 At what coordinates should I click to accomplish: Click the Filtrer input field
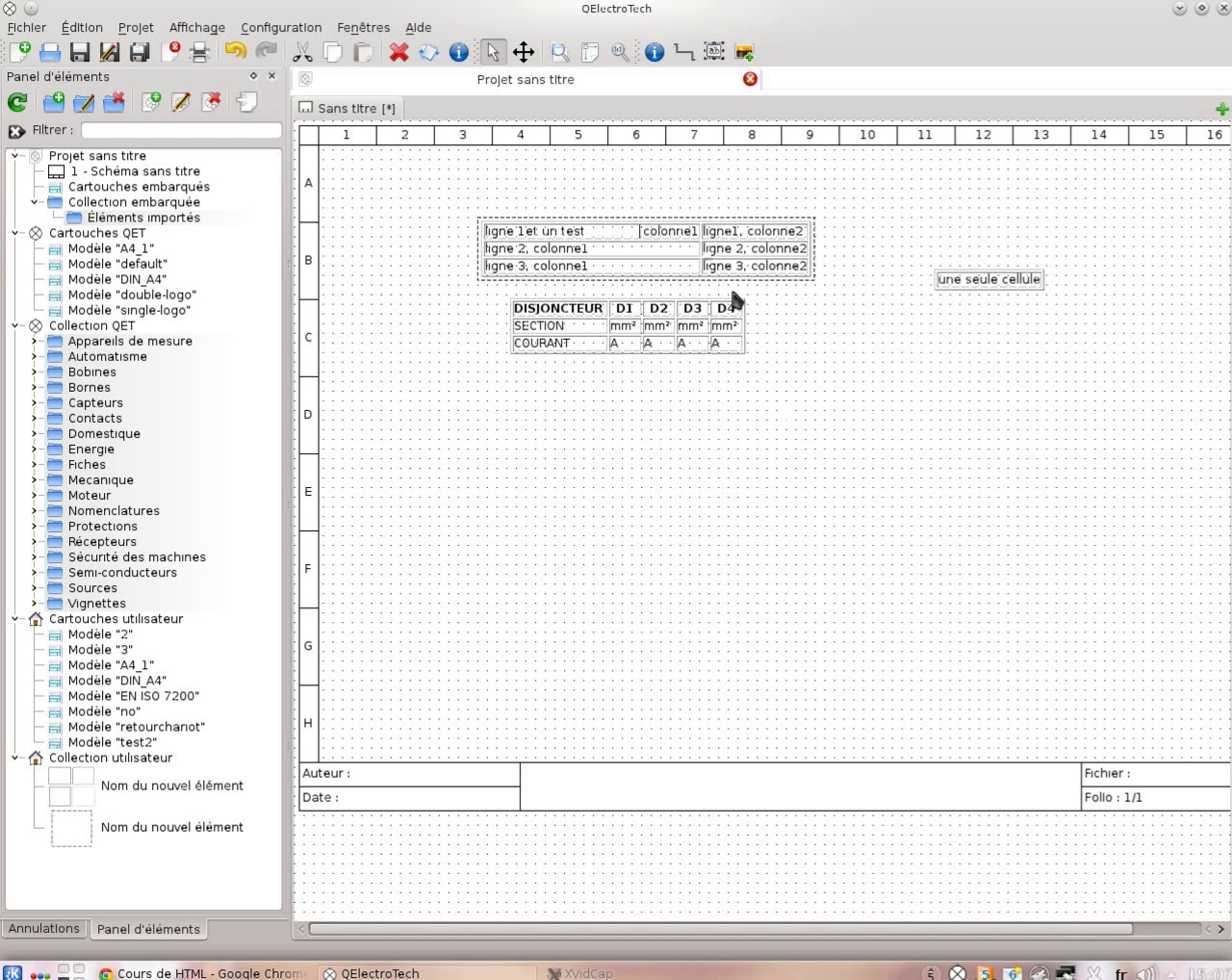point(181,130)
